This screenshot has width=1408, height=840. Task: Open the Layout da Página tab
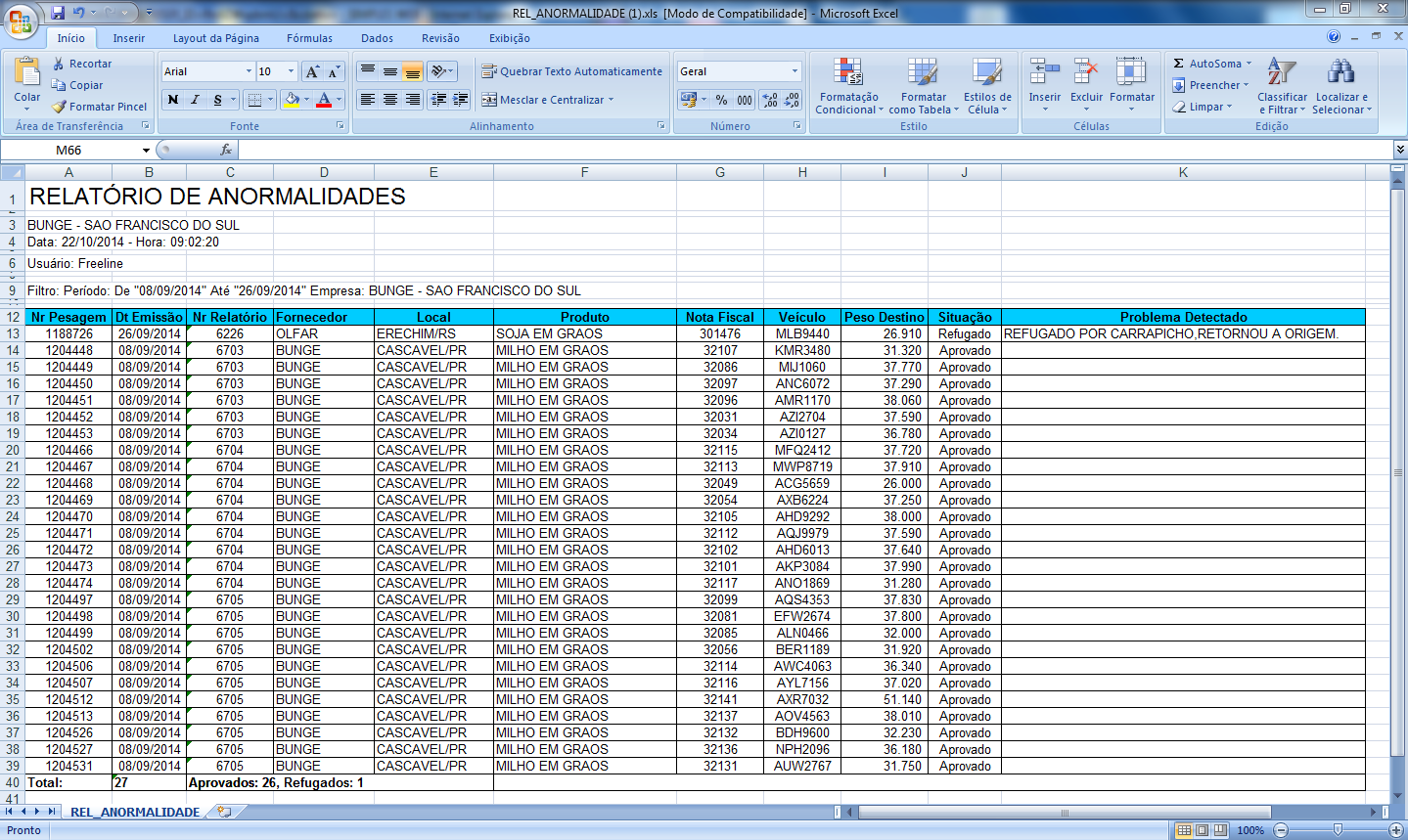click(x=215, y=38)
